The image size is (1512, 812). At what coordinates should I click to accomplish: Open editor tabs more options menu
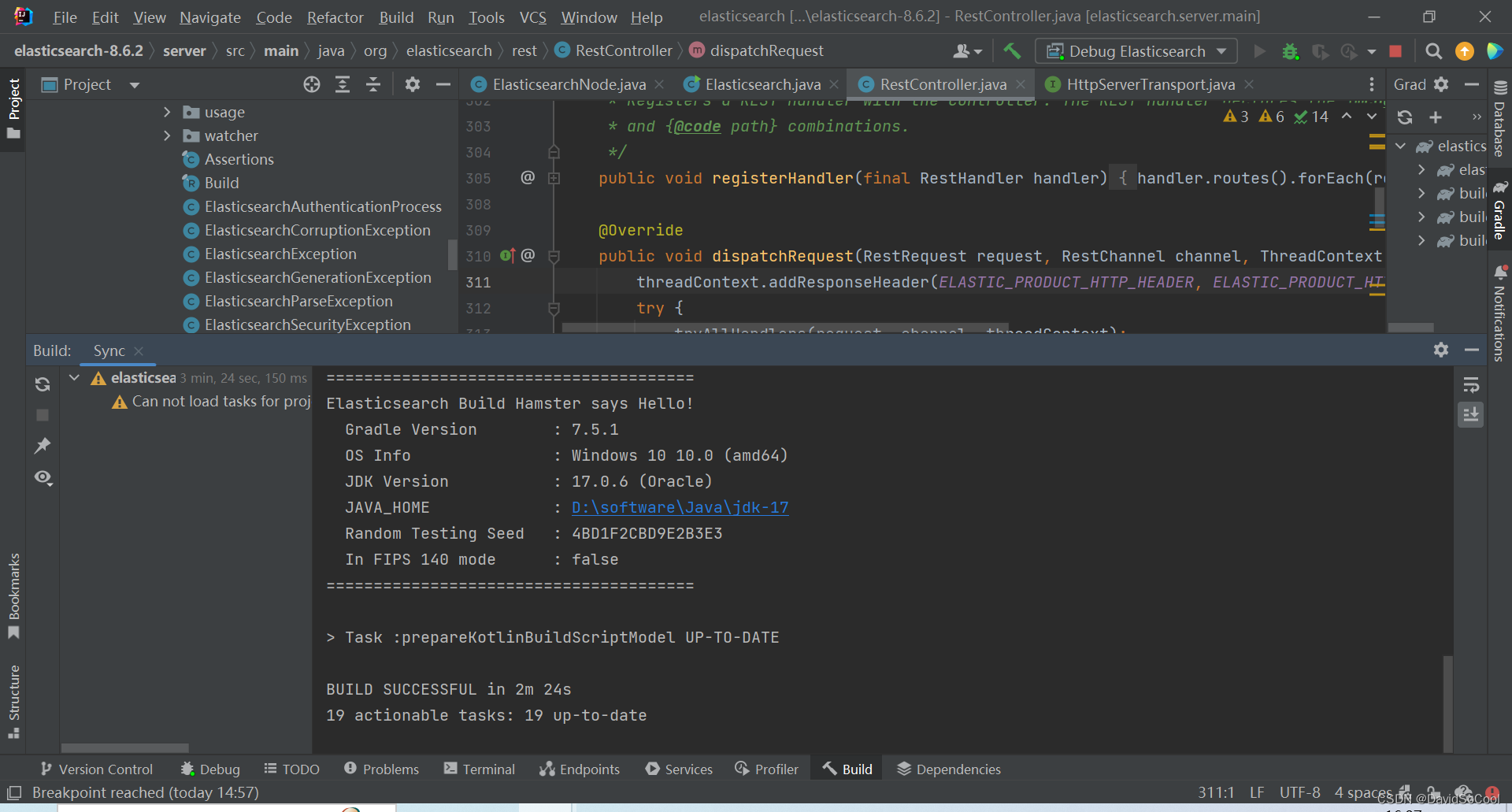[x=1372, y=84]
